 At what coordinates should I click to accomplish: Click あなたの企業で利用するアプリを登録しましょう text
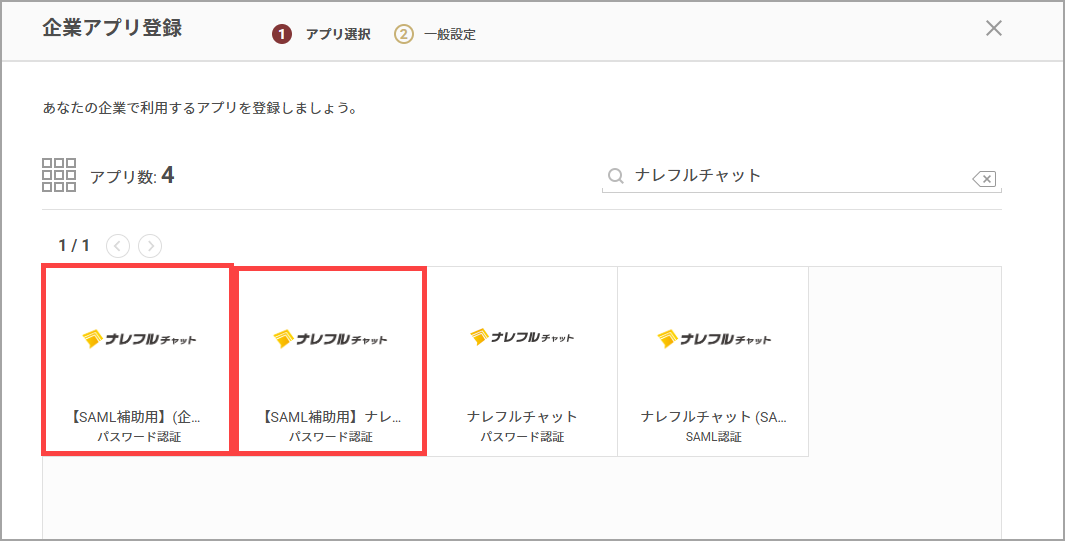[200, 108]
